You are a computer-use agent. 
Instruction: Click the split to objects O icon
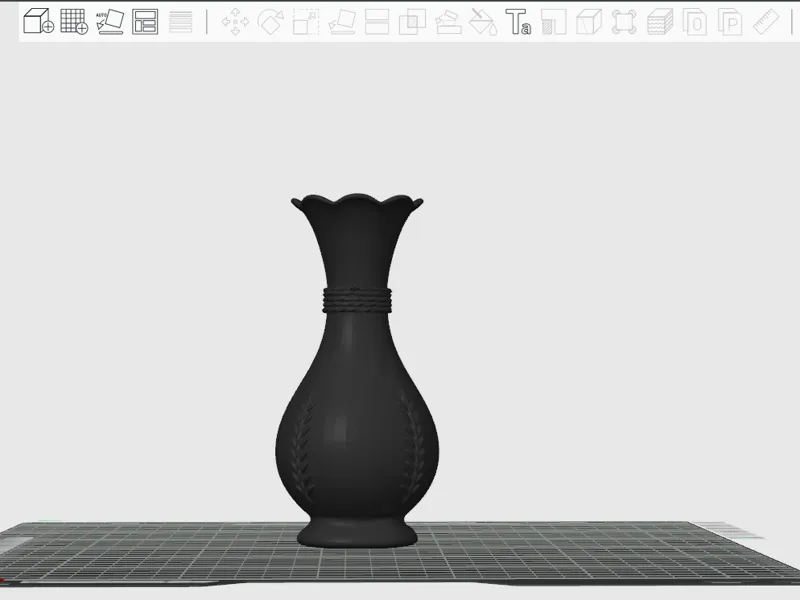[695, 21]
